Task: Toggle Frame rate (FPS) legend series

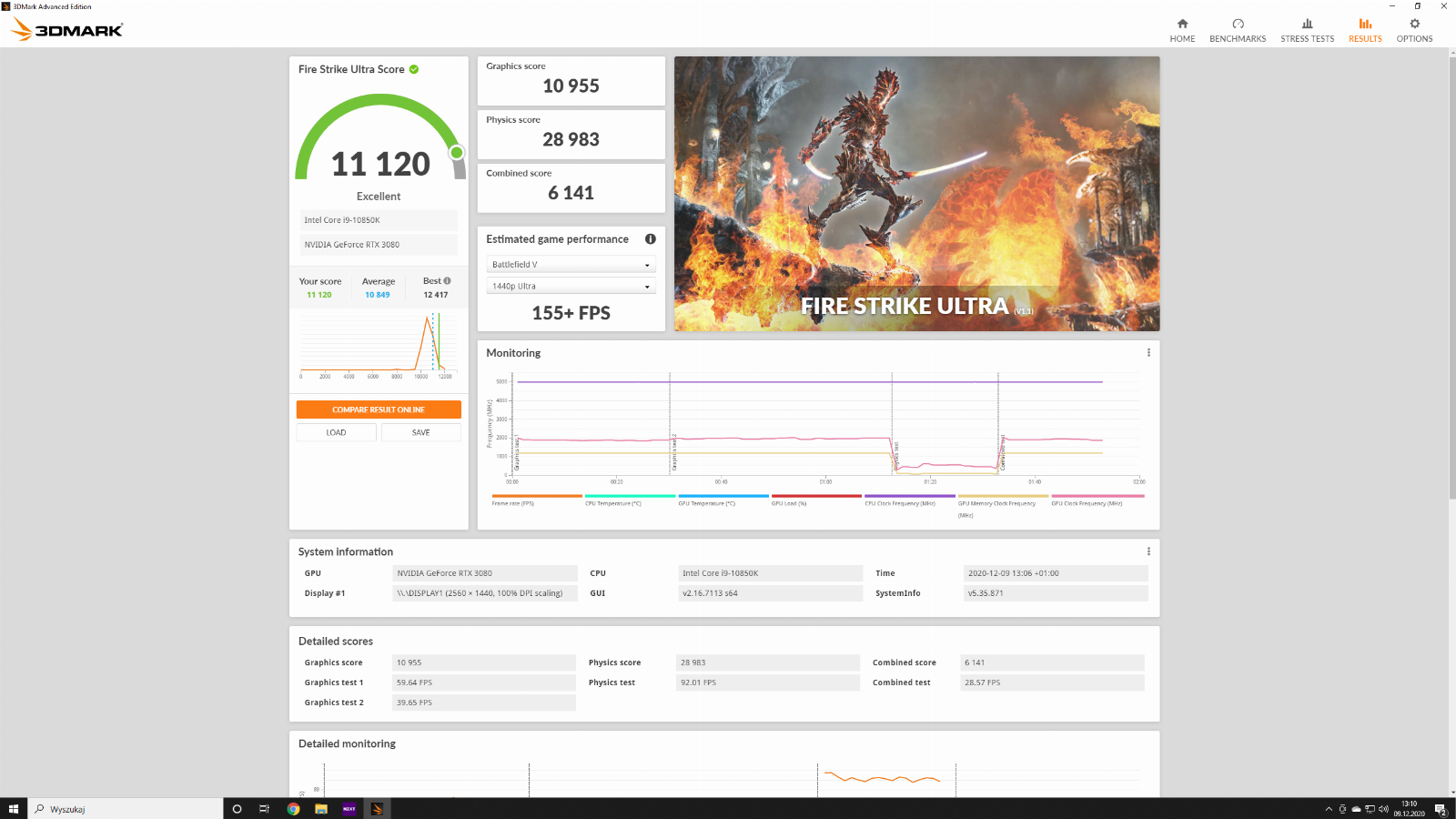Action: point(536,500)
